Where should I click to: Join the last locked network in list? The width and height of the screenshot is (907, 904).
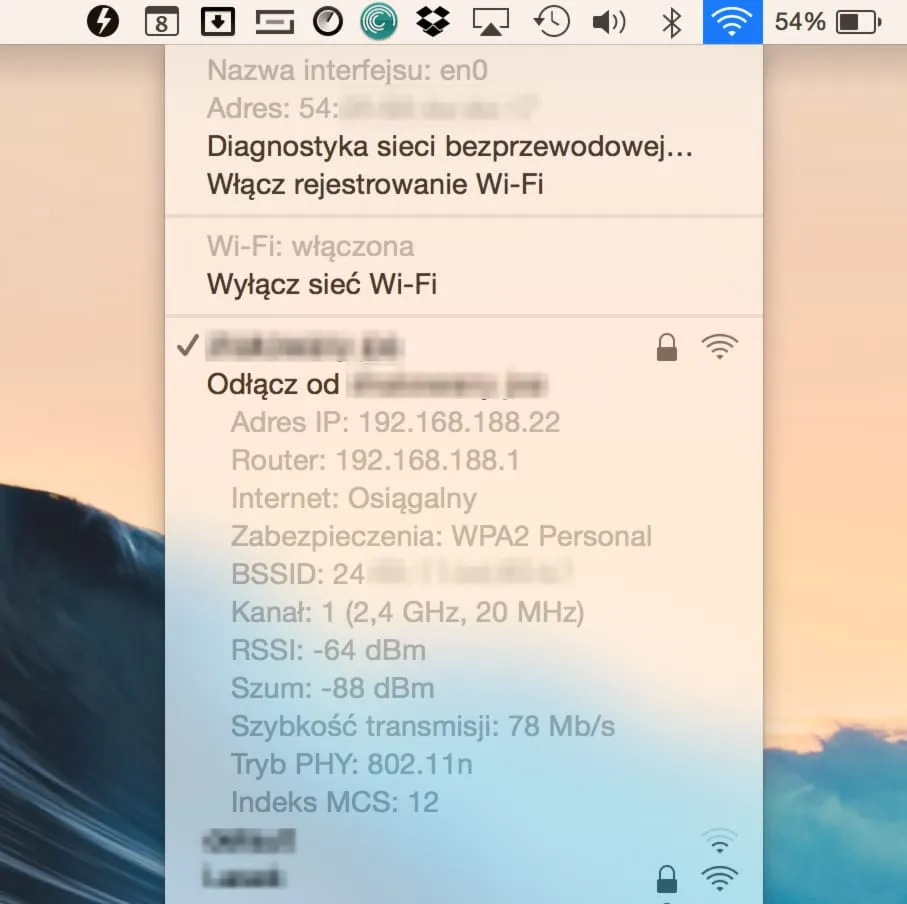click(x=463, y=879)
